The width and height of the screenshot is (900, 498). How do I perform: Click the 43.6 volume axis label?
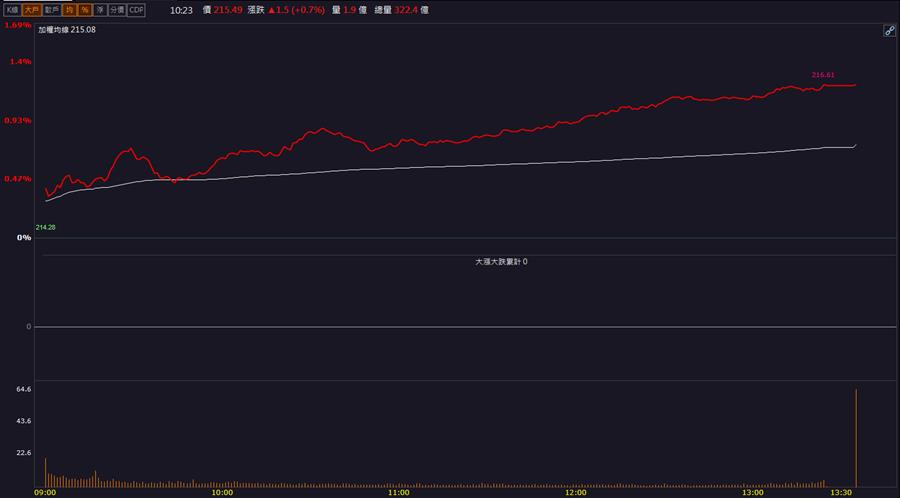click(24, 421)
